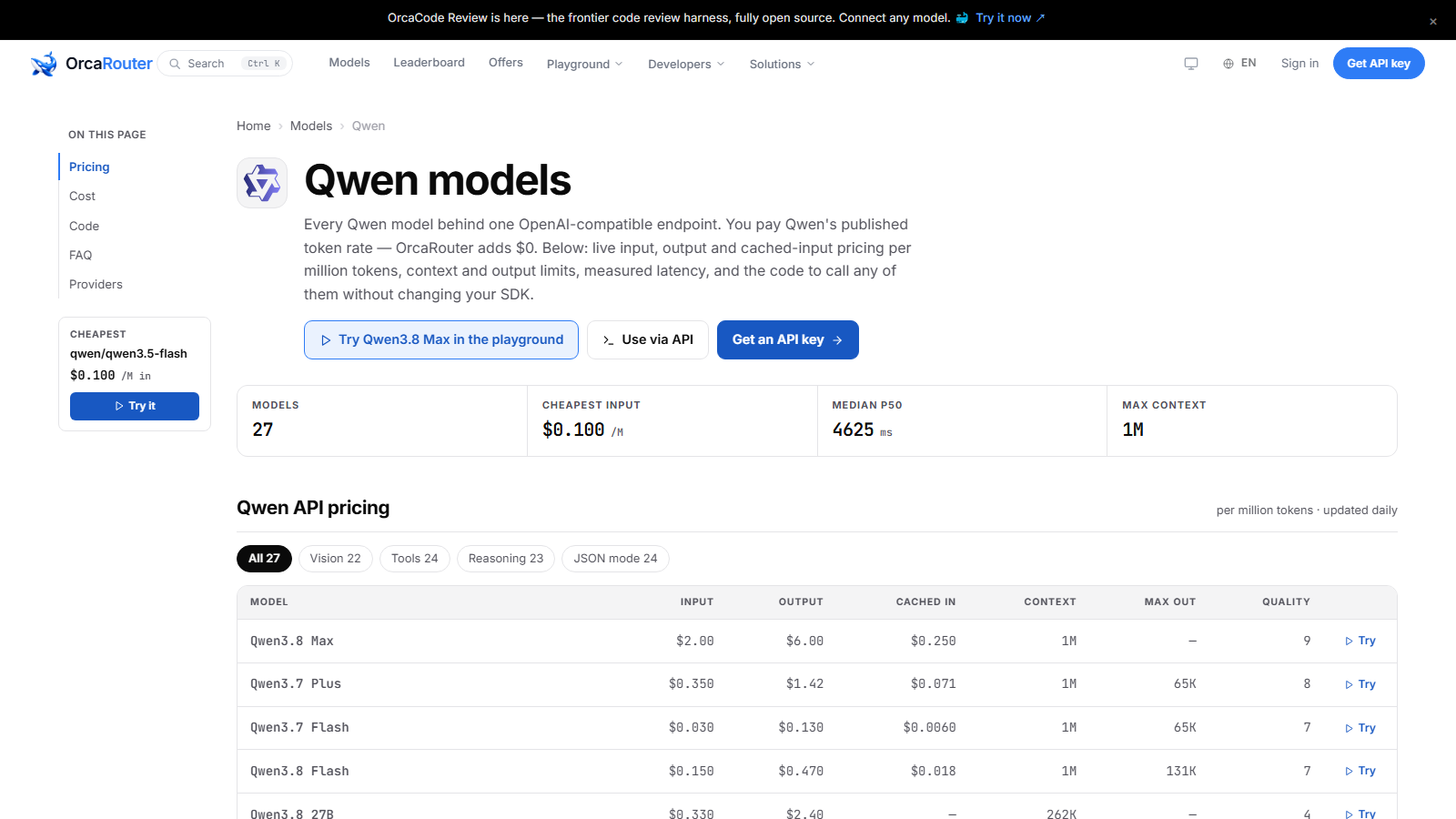The image size is (1456, 819).
Task: Go to Models breadcrumb
Action: pos(311,126)
